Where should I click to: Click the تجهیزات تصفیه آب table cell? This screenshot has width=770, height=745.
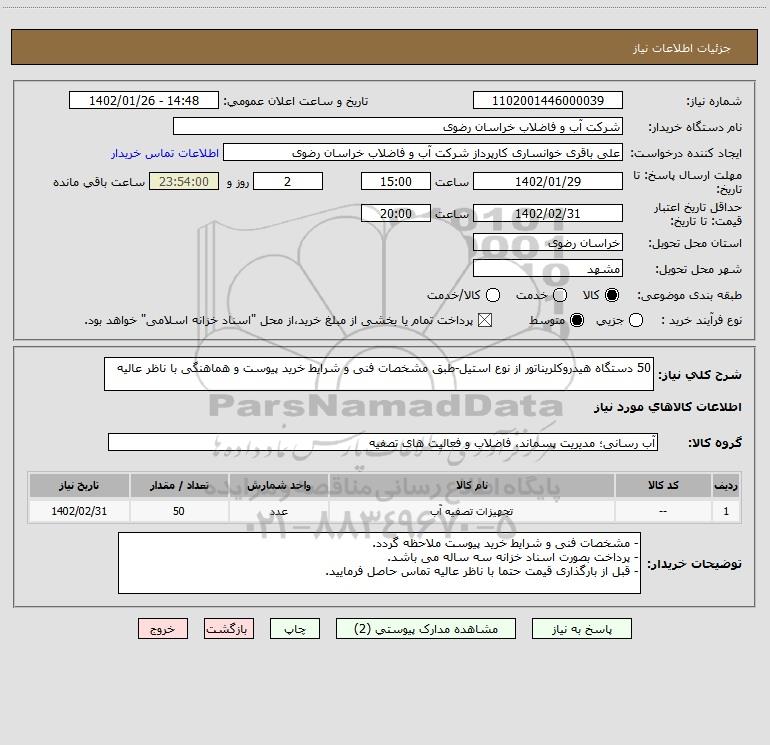coord(471,511)
